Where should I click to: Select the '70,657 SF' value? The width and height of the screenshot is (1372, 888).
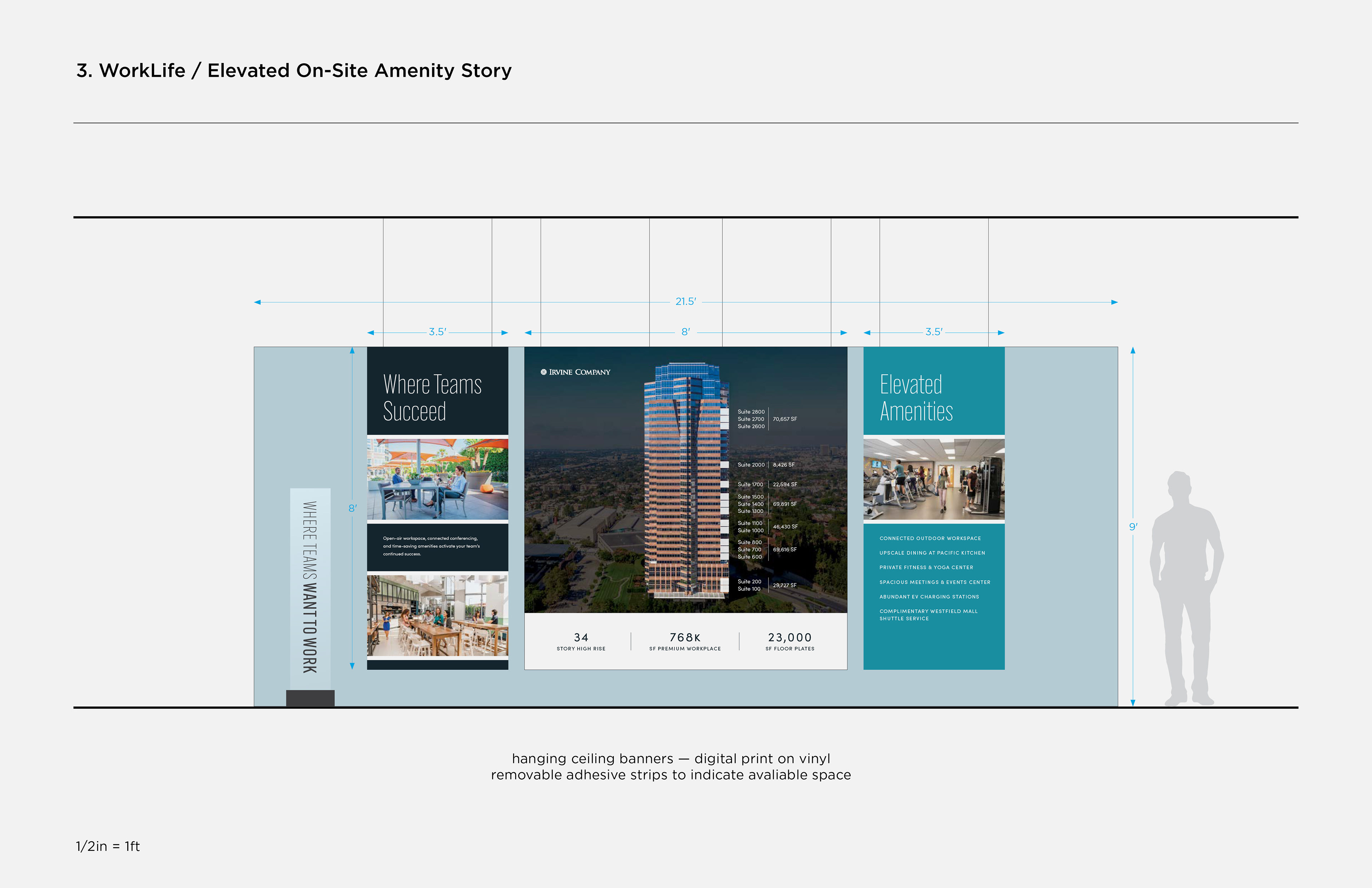coord(785,419)
